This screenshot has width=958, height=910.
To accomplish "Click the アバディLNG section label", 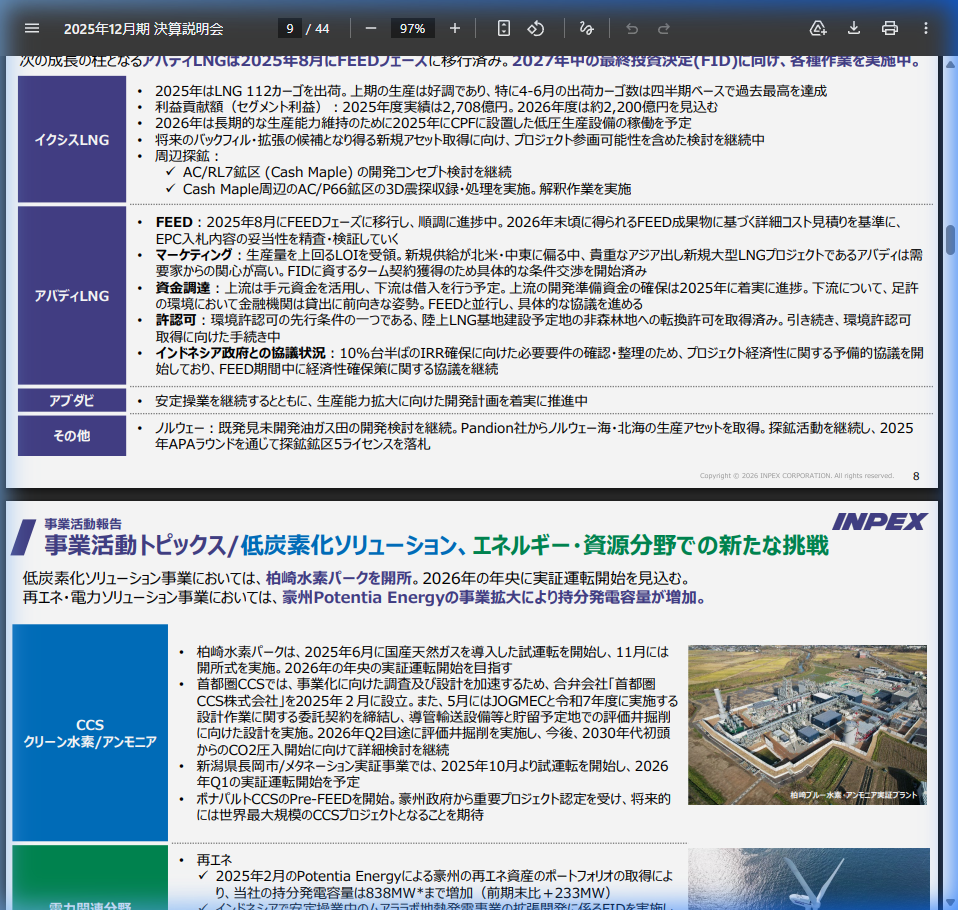I will [x=72, y=295].
